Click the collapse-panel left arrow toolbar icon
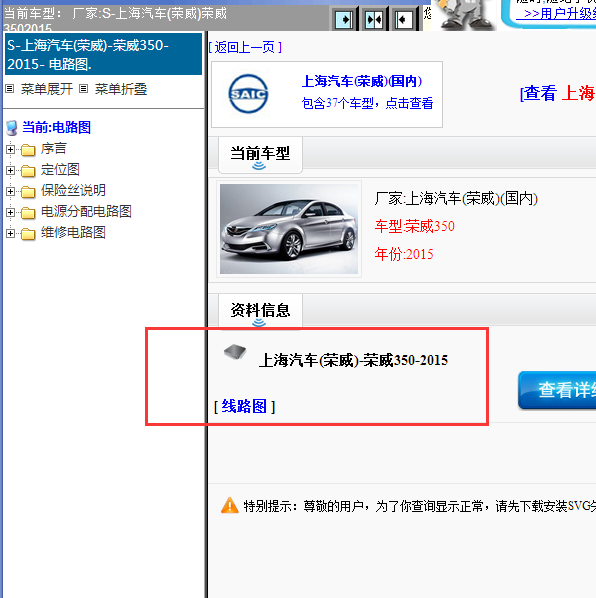 (x=404, y=19)
